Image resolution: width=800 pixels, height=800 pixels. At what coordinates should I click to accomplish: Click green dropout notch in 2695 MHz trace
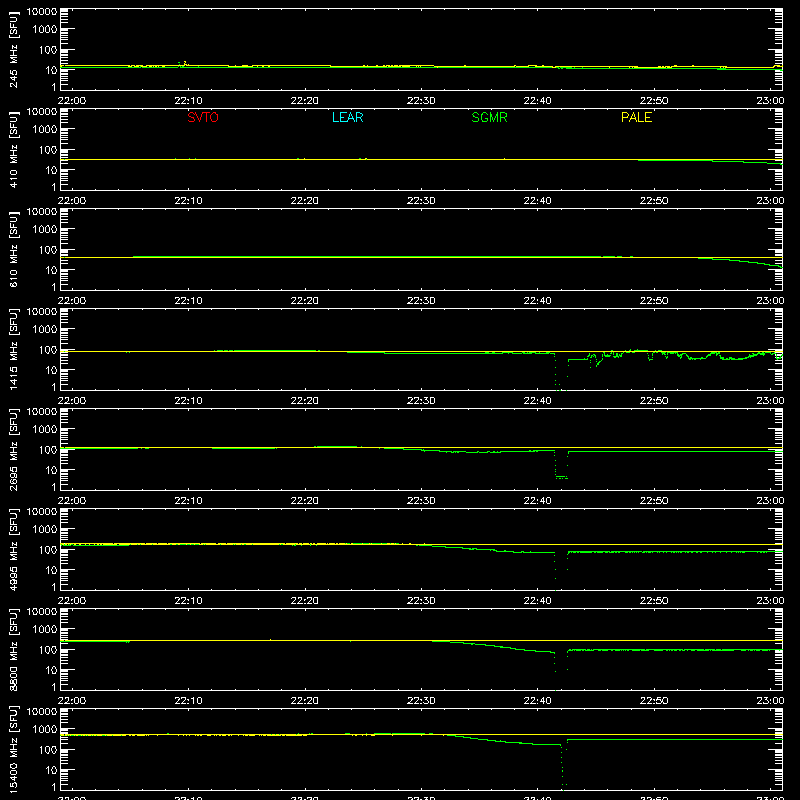pyautogui.click(x=561, y=465)
